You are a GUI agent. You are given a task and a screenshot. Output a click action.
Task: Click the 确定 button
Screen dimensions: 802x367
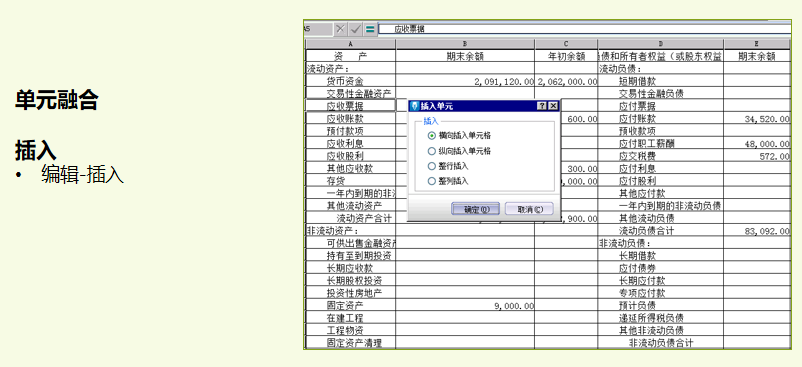pyautogui.click(x=476, y=209)
